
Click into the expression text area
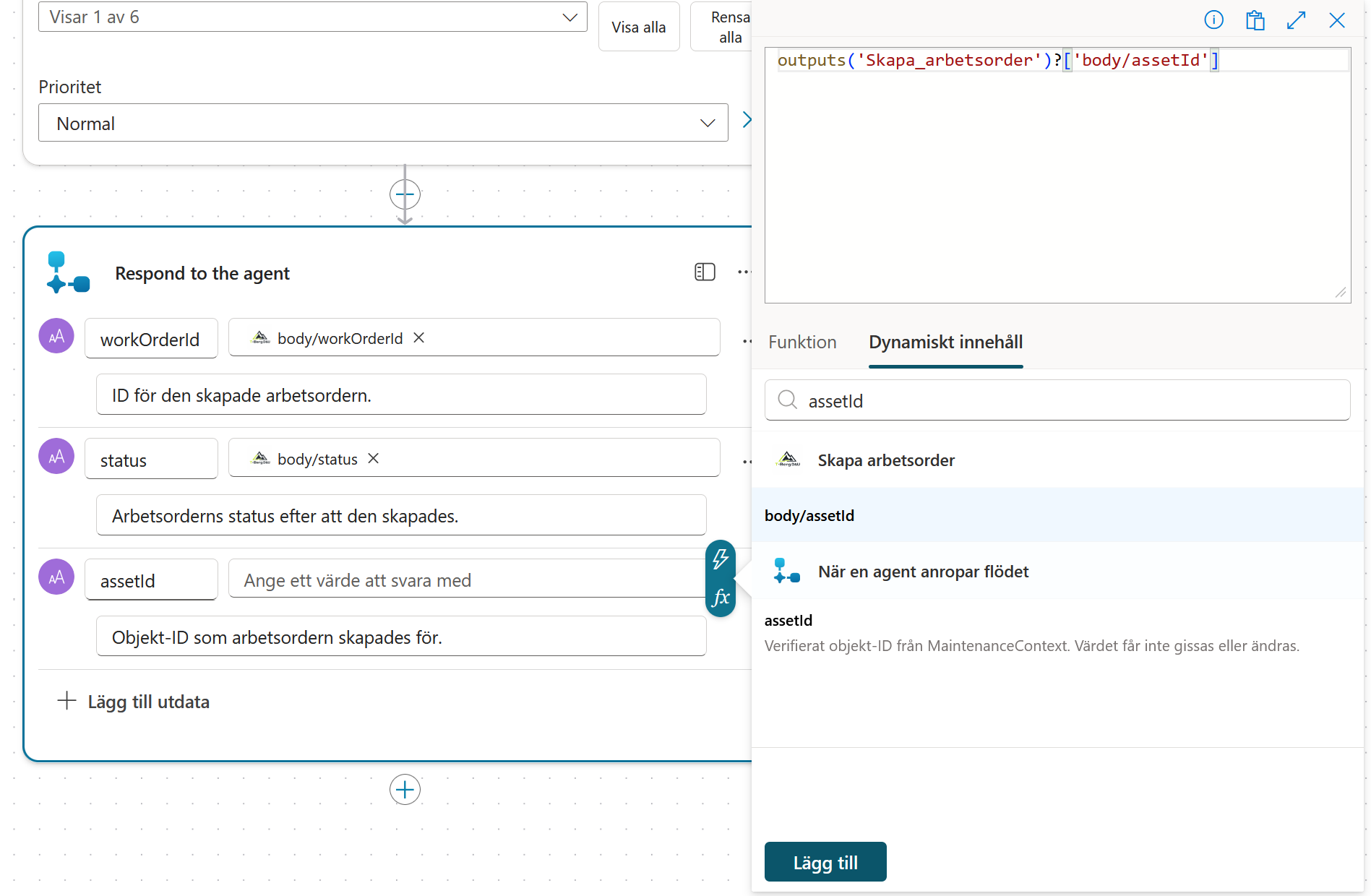pos(1057,176)
